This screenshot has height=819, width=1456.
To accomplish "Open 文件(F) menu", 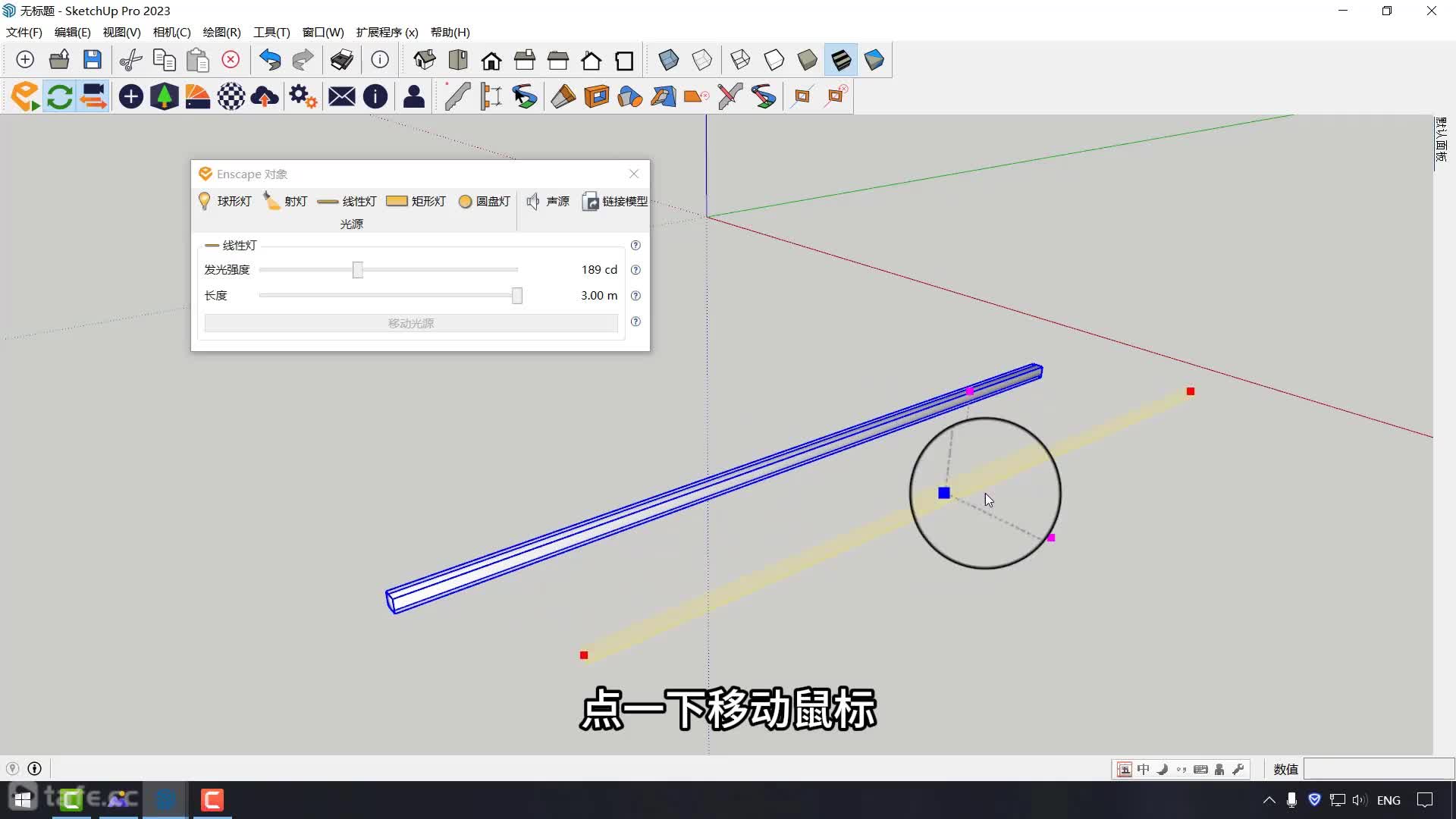I will click(x=24, y=33).
